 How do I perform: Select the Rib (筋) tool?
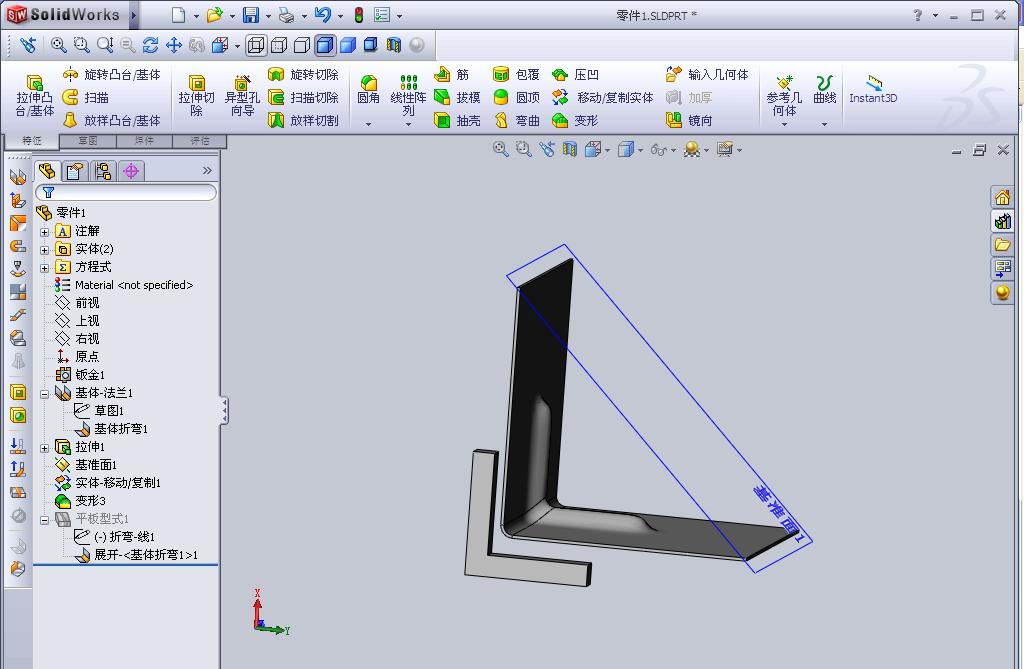click(x=452, y=74)
